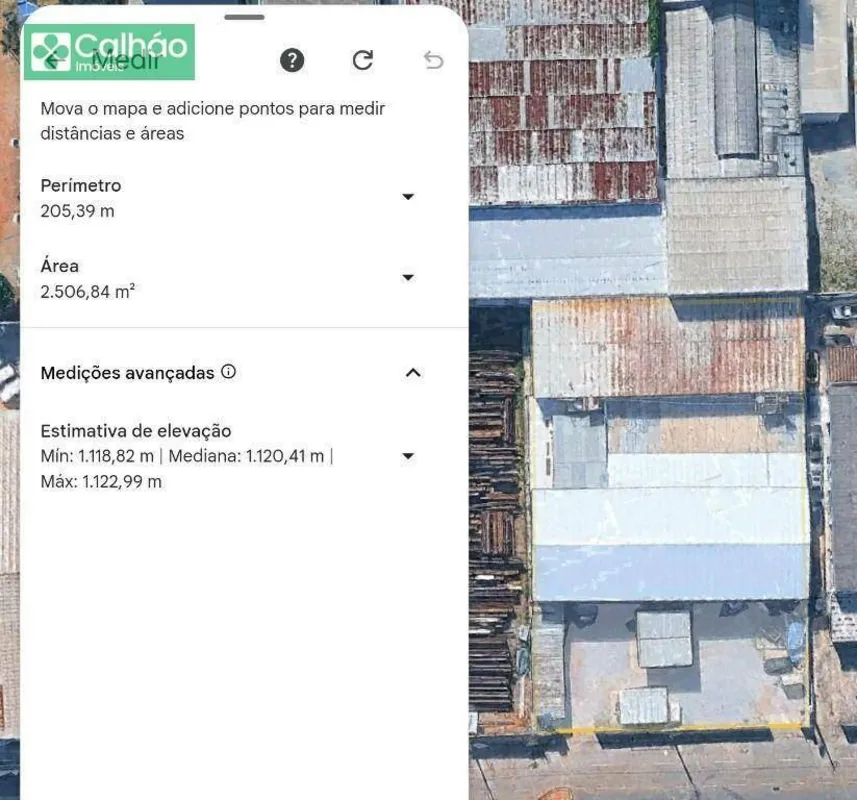Select the Área value 2.506,84 m²
This screenshot has width=857, height=800.
coord(87,291)
